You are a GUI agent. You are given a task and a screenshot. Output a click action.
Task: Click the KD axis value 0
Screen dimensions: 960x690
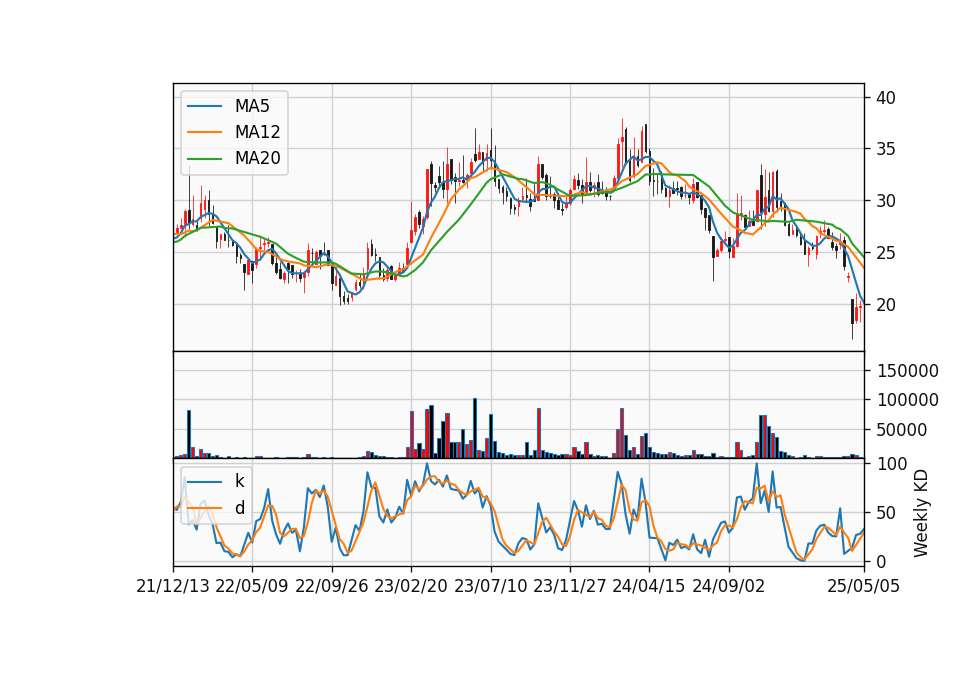[x=880, y=561]
